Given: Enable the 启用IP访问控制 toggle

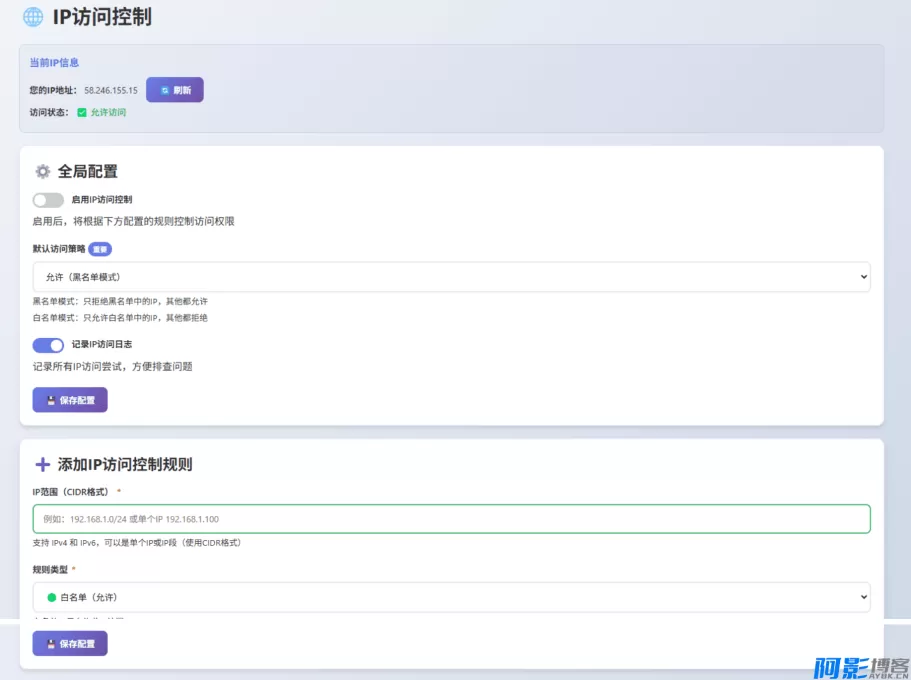Looking at the screenshot, I should 48,199.
